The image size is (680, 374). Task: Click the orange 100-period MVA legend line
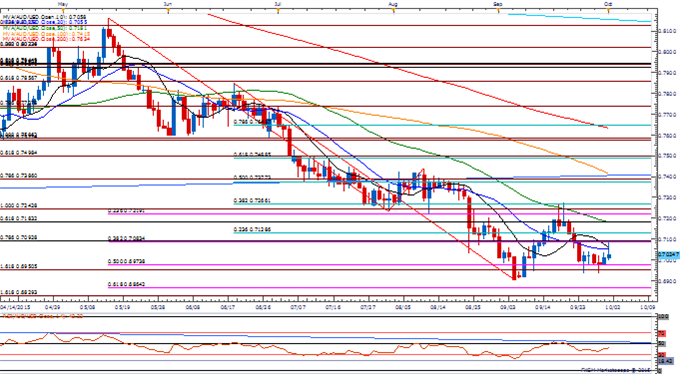coord(47,33)
